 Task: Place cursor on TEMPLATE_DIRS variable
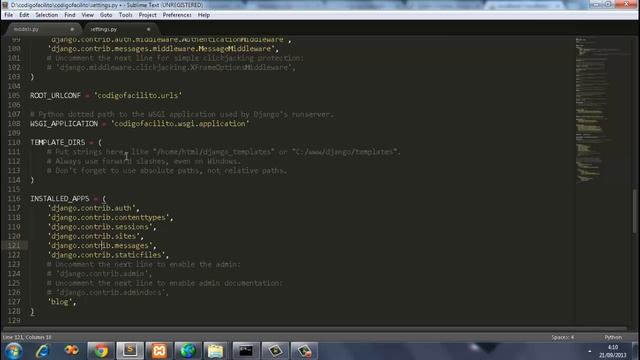[x=58, y=142]
